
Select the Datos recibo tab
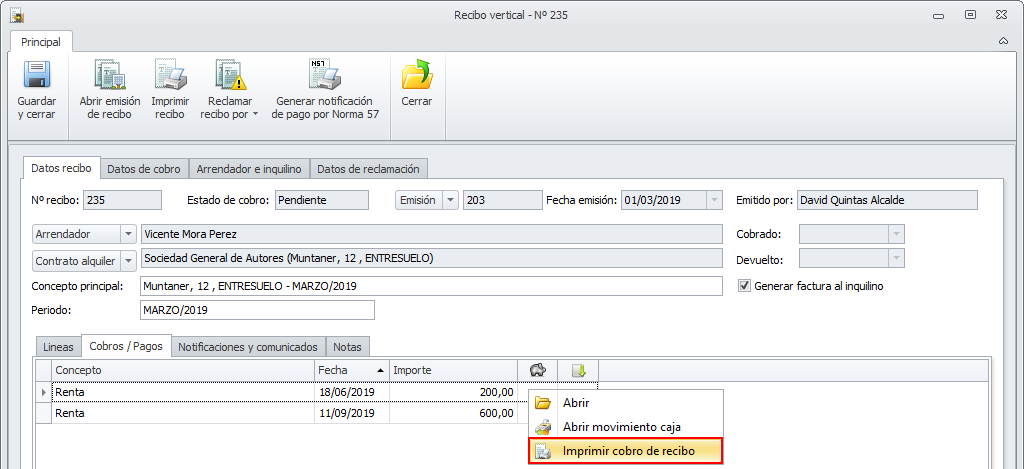(x=61, y=168)
